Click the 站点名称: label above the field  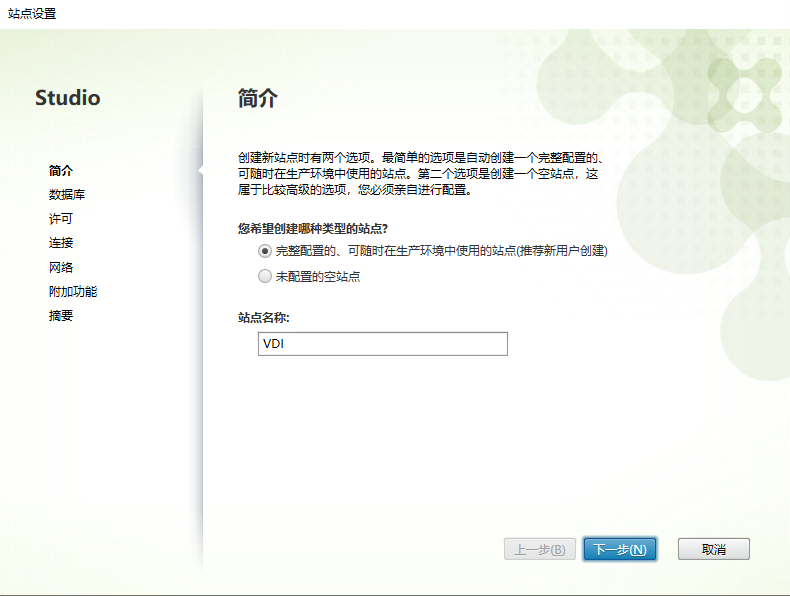pyautogui.click(x=270, y=318)
